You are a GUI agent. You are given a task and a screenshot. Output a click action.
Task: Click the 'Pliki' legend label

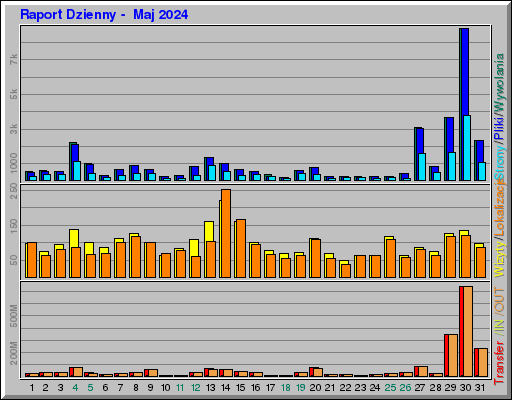500,128
